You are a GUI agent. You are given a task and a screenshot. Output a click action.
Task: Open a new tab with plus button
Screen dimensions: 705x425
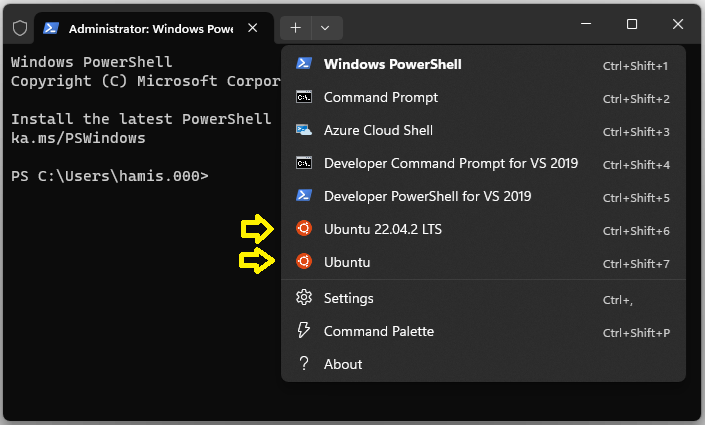[296, 28]
